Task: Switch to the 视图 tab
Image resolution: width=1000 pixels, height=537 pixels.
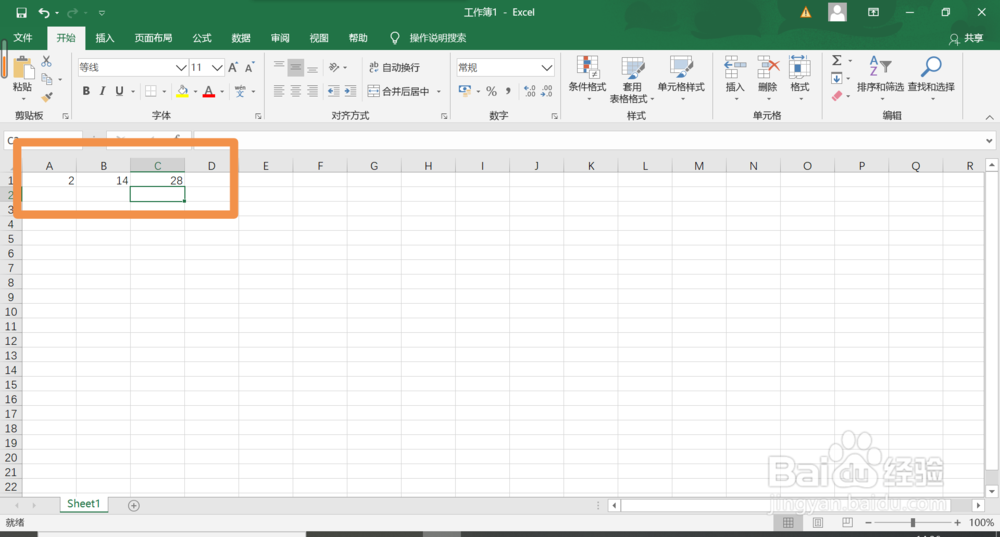Action: point(319,38)
